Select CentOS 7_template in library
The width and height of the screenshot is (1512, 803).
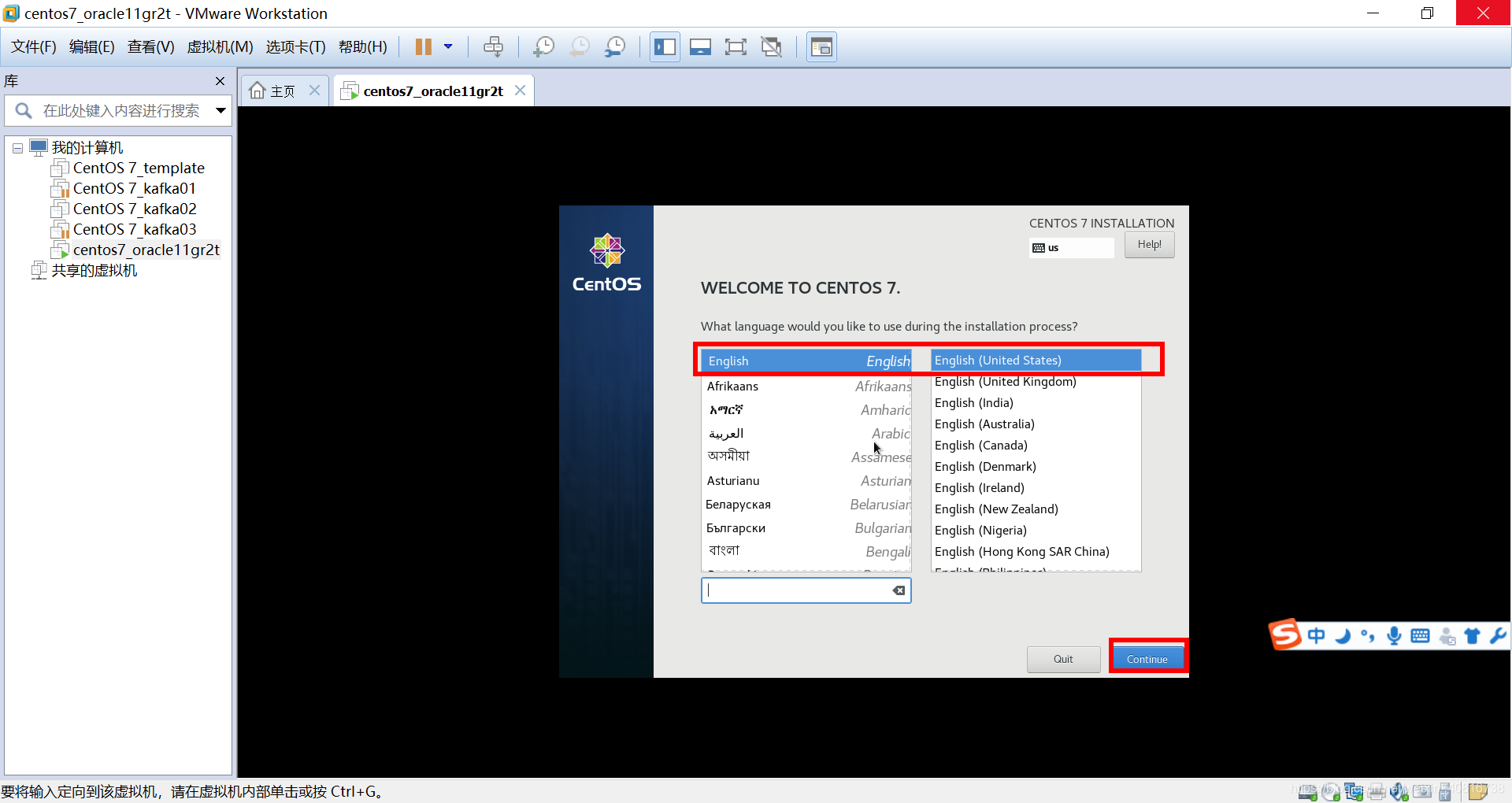[139, 168]
